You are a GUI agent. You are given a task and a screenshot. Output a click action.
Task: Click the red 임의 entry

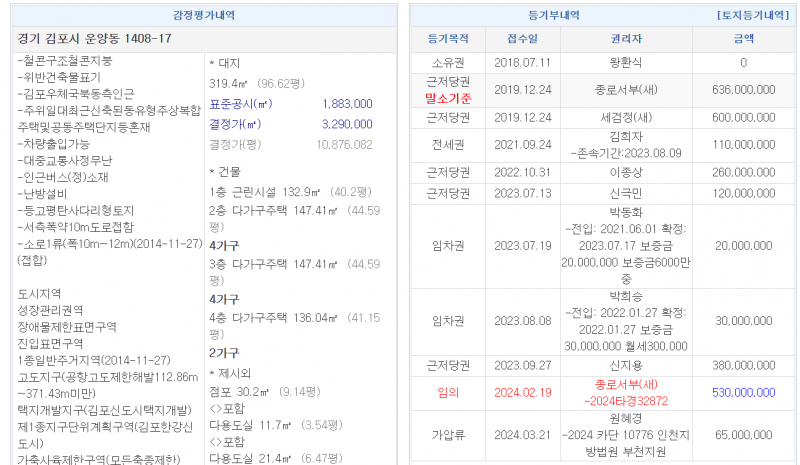pos(447,393)
